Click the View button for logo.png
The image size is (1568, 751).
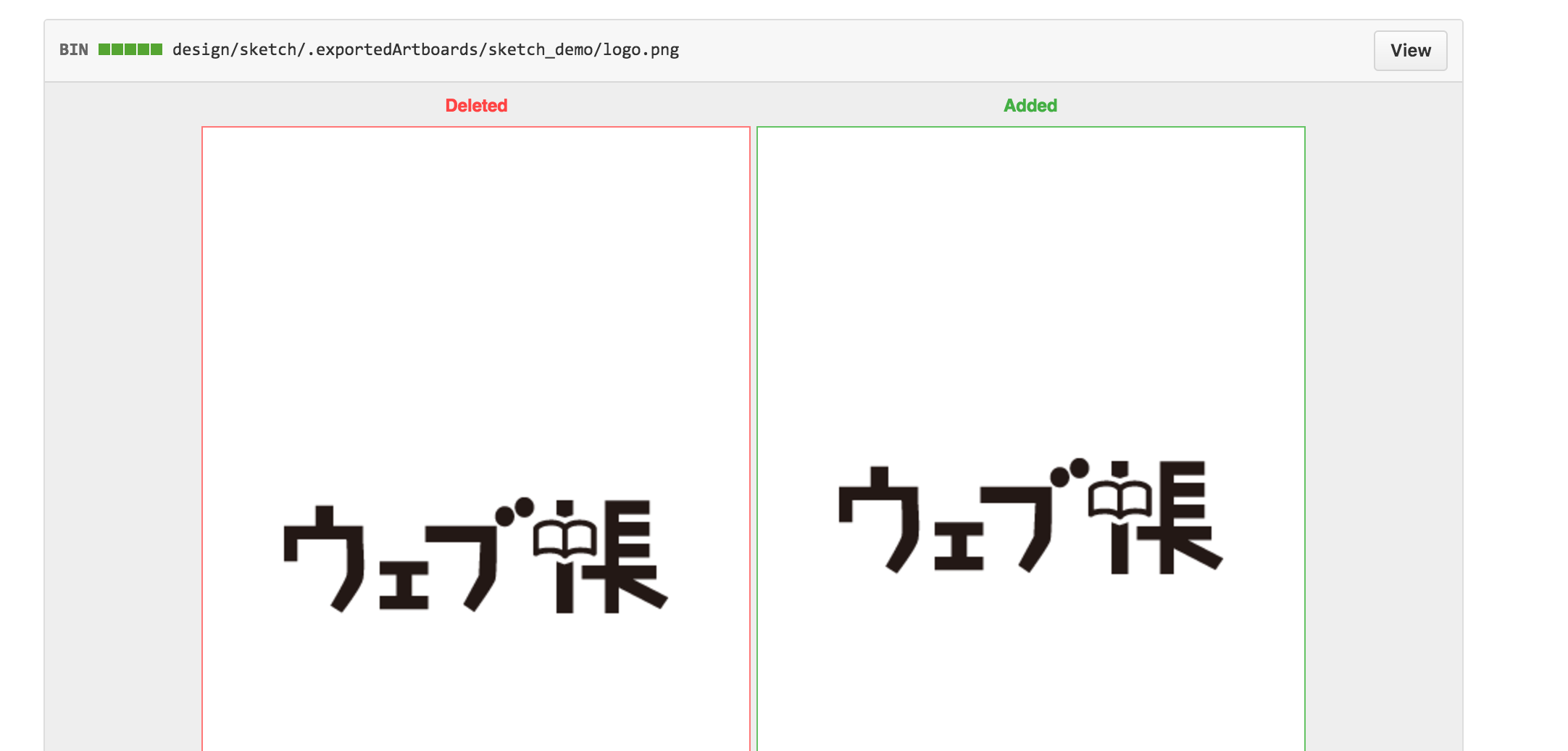pyautogui.click(x=1410, y=51)
